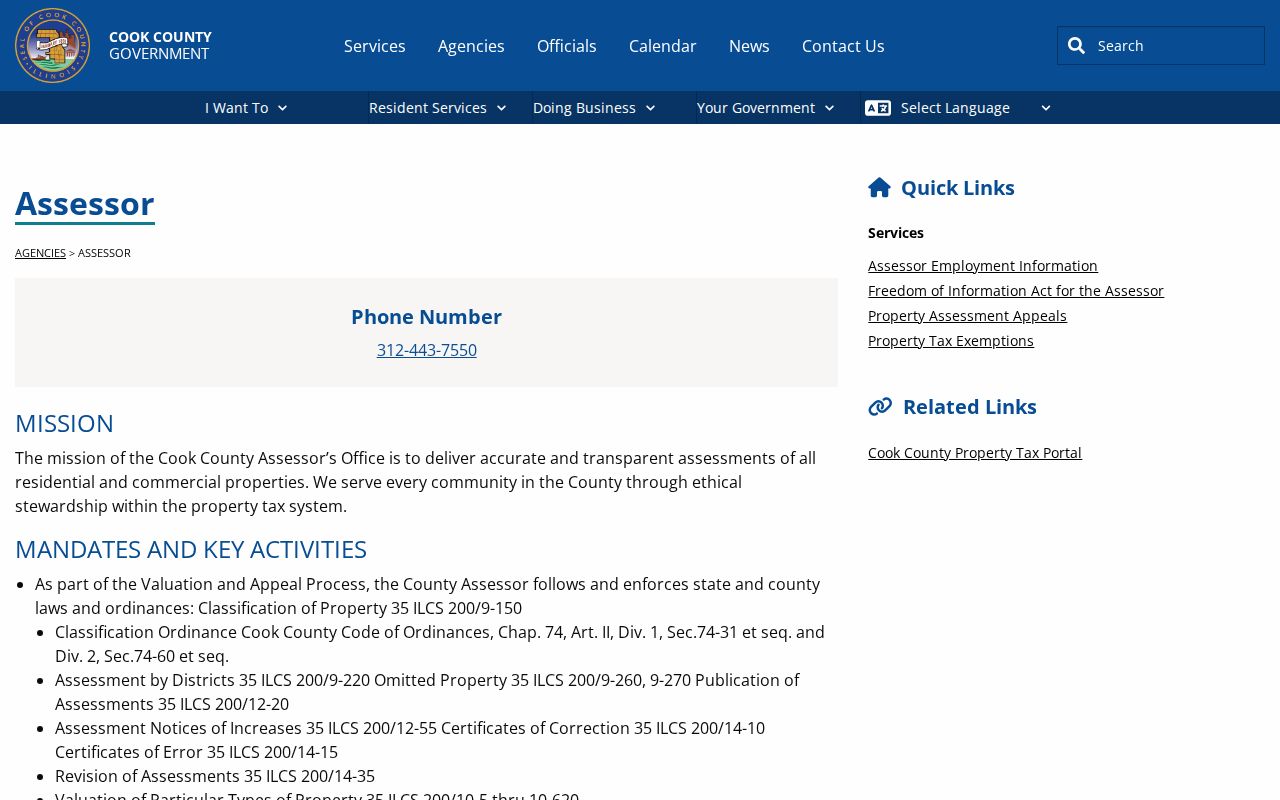Call the phone number 312-443-7550 link
The height and width of the screenshot is (800, 1280).
point(427,350)
